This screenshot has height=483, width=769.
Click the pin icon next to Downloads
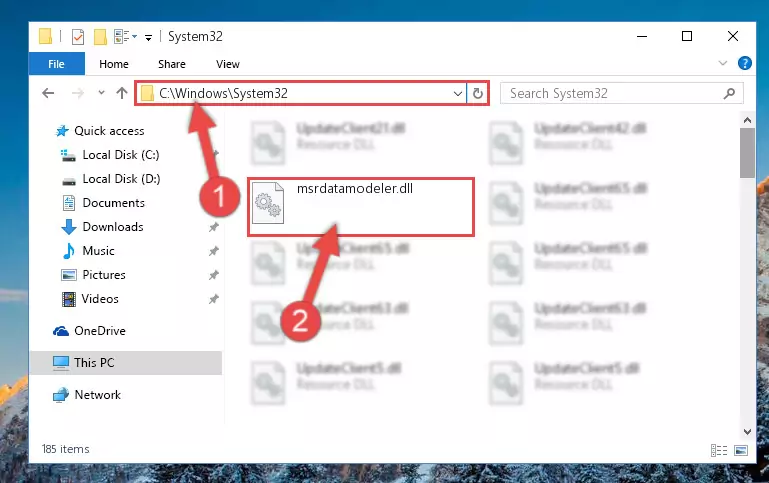click(x=213, y=227)
